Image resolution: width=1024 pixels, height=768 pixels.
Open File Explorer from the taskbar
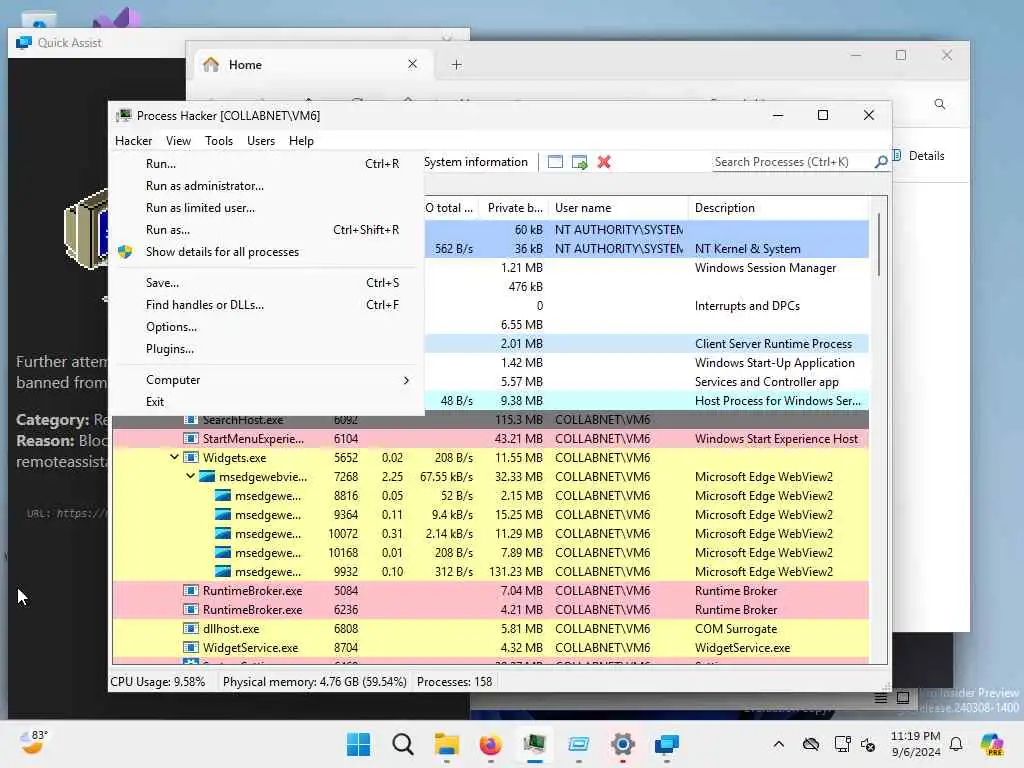(447, 744)
